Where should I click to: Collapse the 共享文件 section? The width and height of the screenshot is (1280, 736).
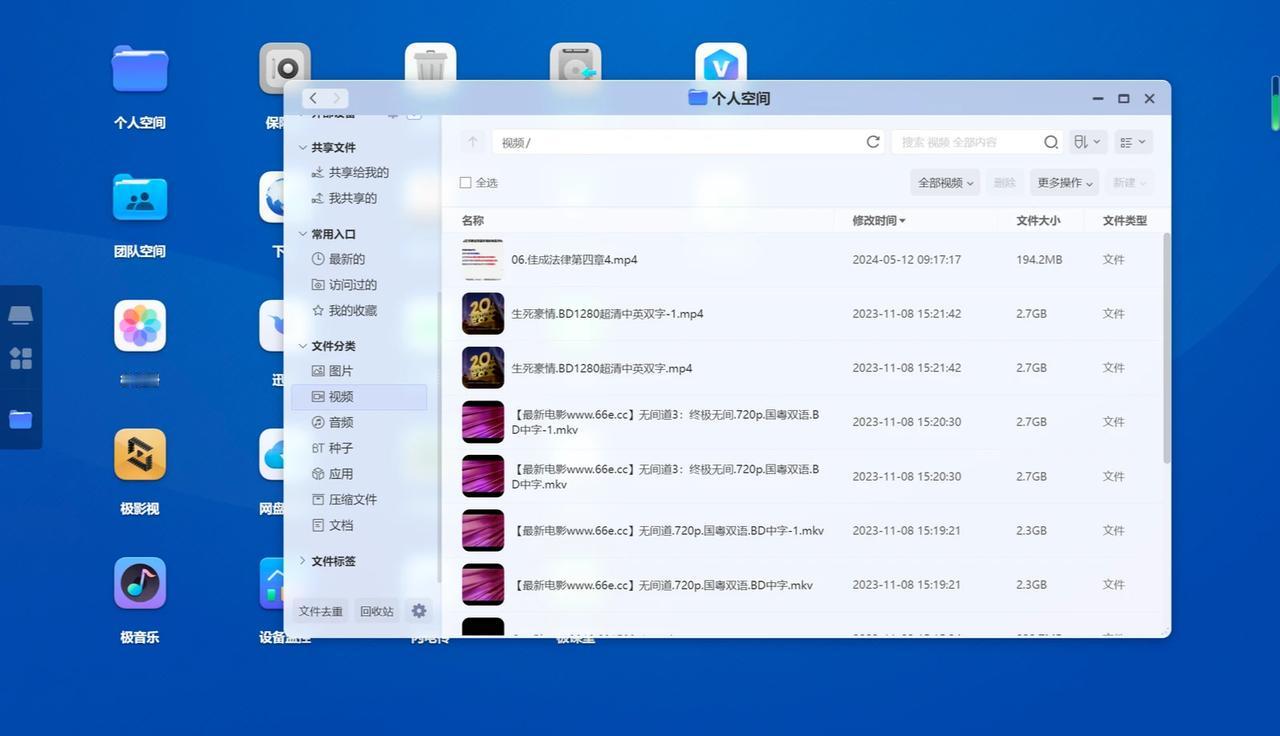point(303,147)
